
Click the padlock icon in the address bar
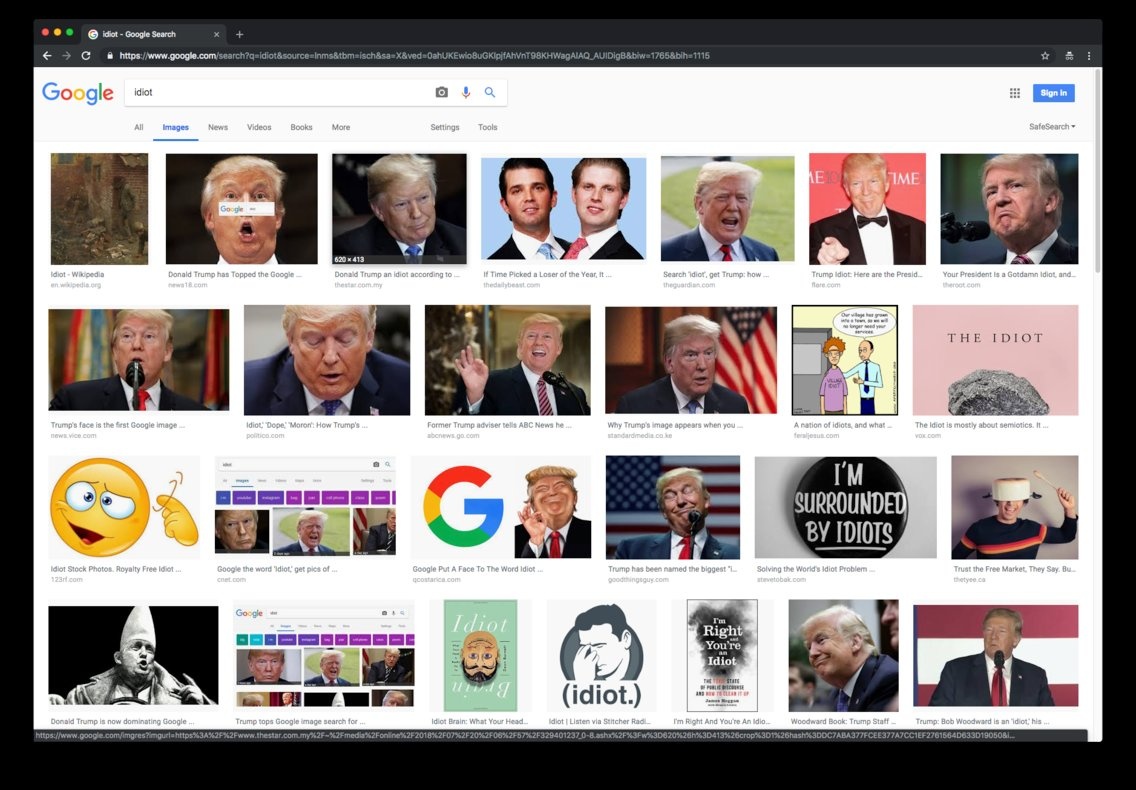[x=110, y=55]
